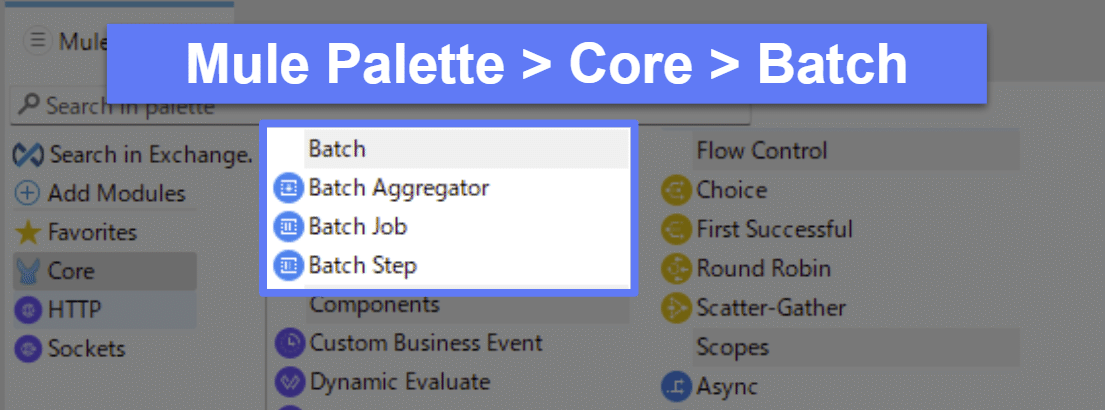The image size is (1105, 410).
Task: Open the Favorites category
Action: coord(78,232)
